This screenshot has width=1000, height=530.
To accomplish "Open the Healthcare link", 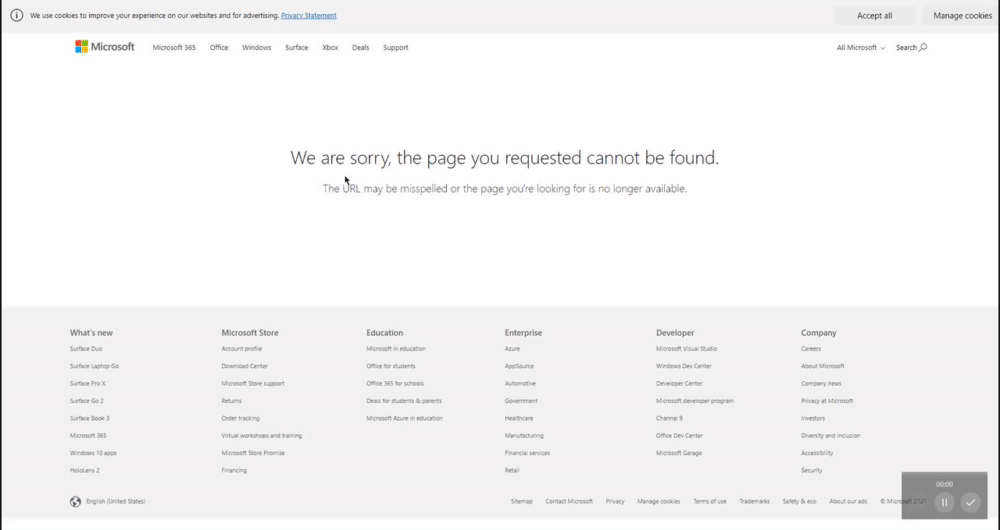I will pyautogui.click(x=519, y=418).
